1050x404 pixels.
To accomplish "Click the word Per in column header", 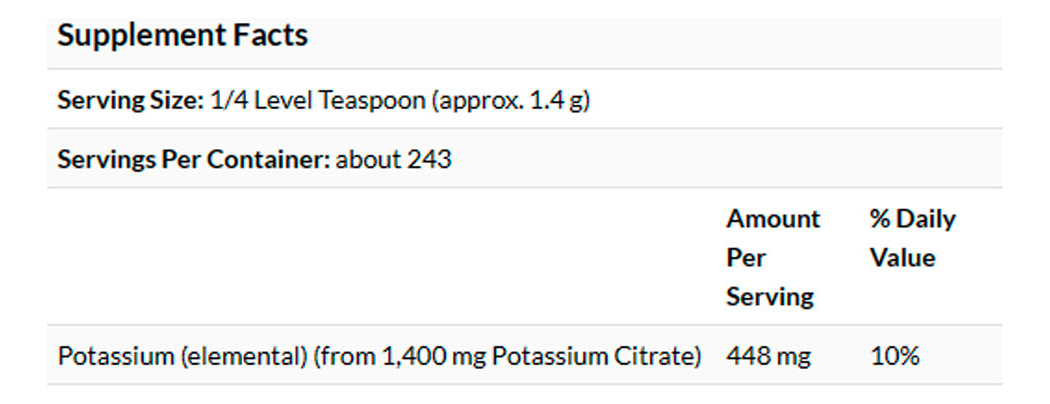I will click(745, 258).
